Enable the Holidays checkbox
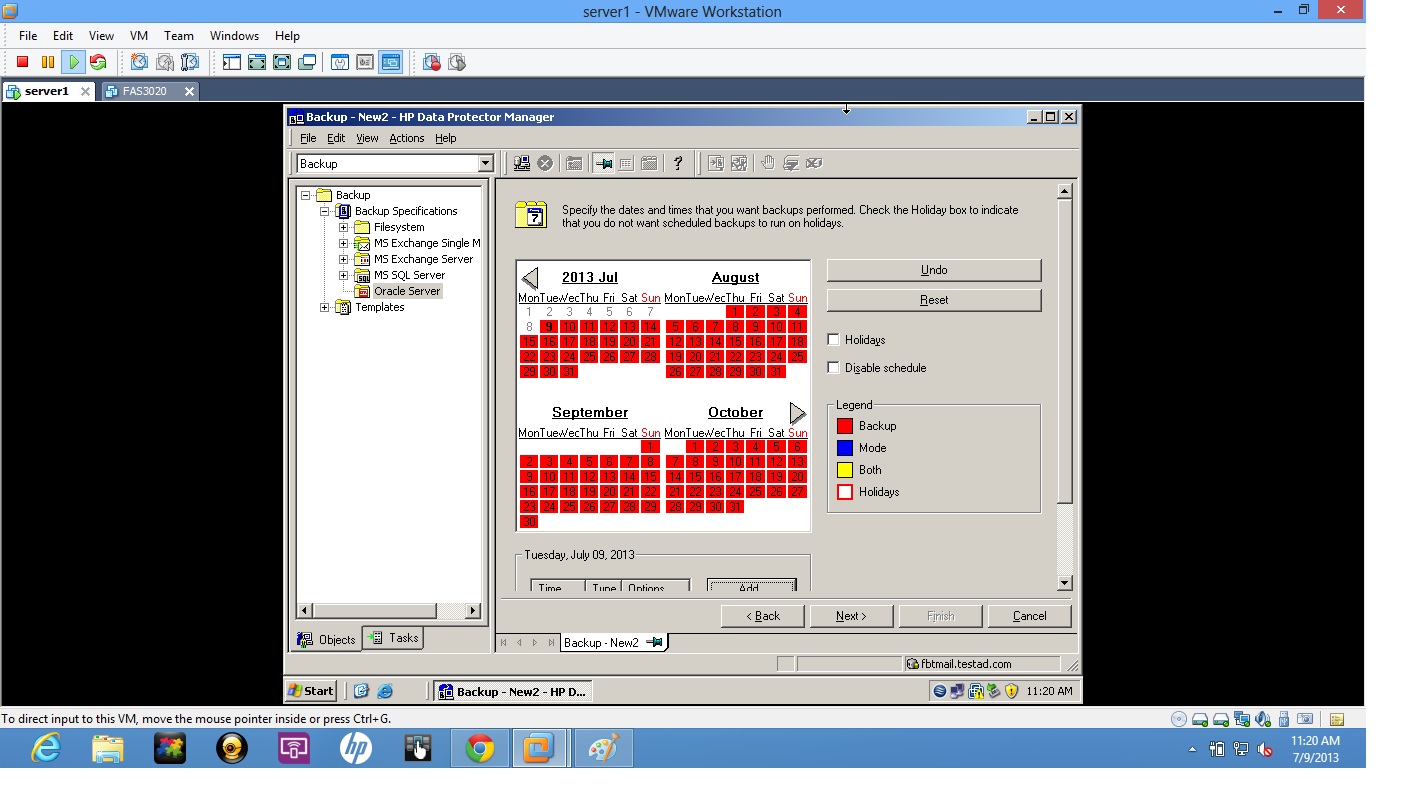Screen dimensions: 1406x804 (x=834, y=339)
